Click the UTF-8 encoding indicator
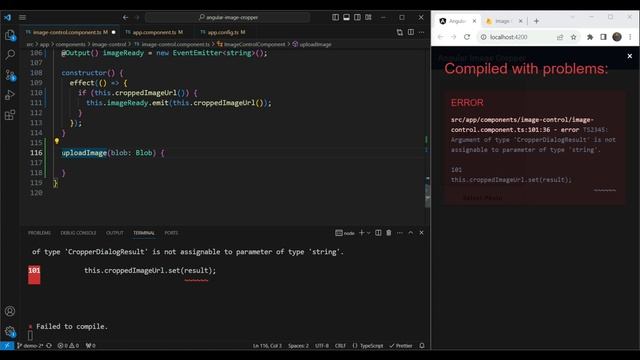Image resolution: width=640 pixels, height=360 pixels. (322, 345)
